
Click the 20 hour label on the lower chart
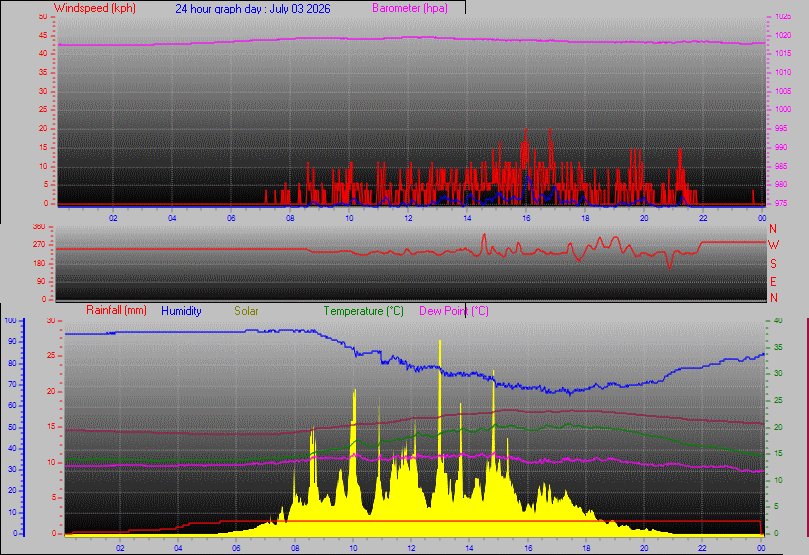click(x=644, y=548)
